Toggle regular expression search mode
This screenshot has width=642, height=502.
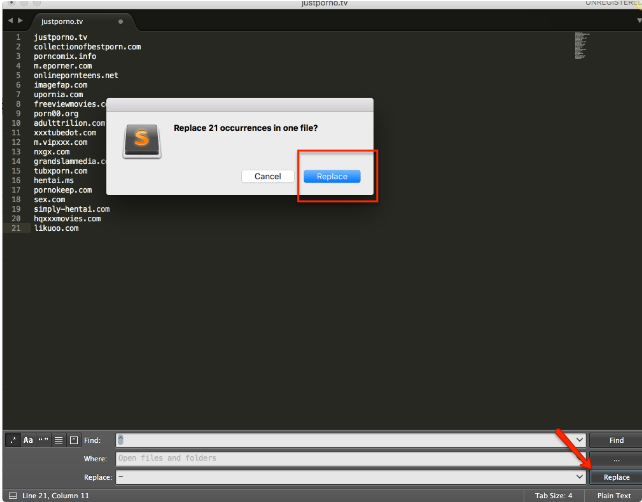[13, 440]
